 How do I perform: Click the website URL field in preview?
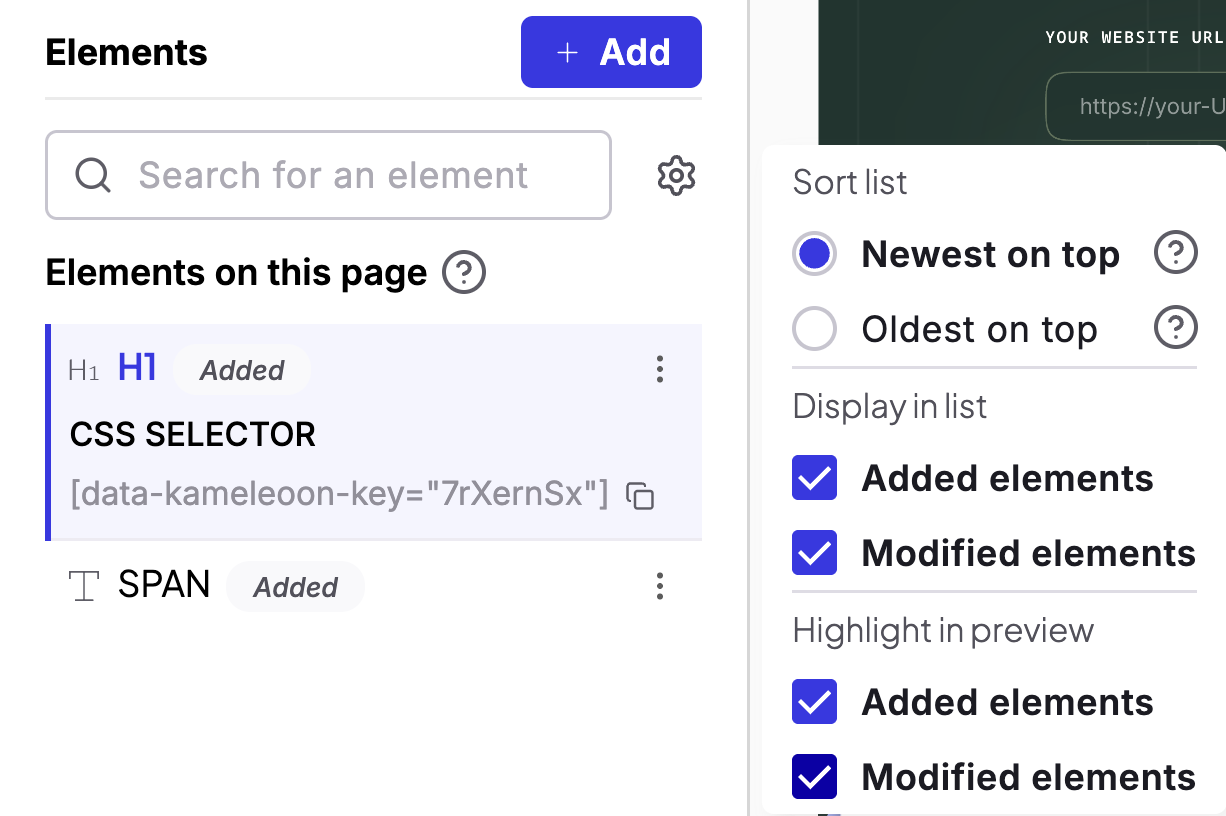coord(1136,106)
